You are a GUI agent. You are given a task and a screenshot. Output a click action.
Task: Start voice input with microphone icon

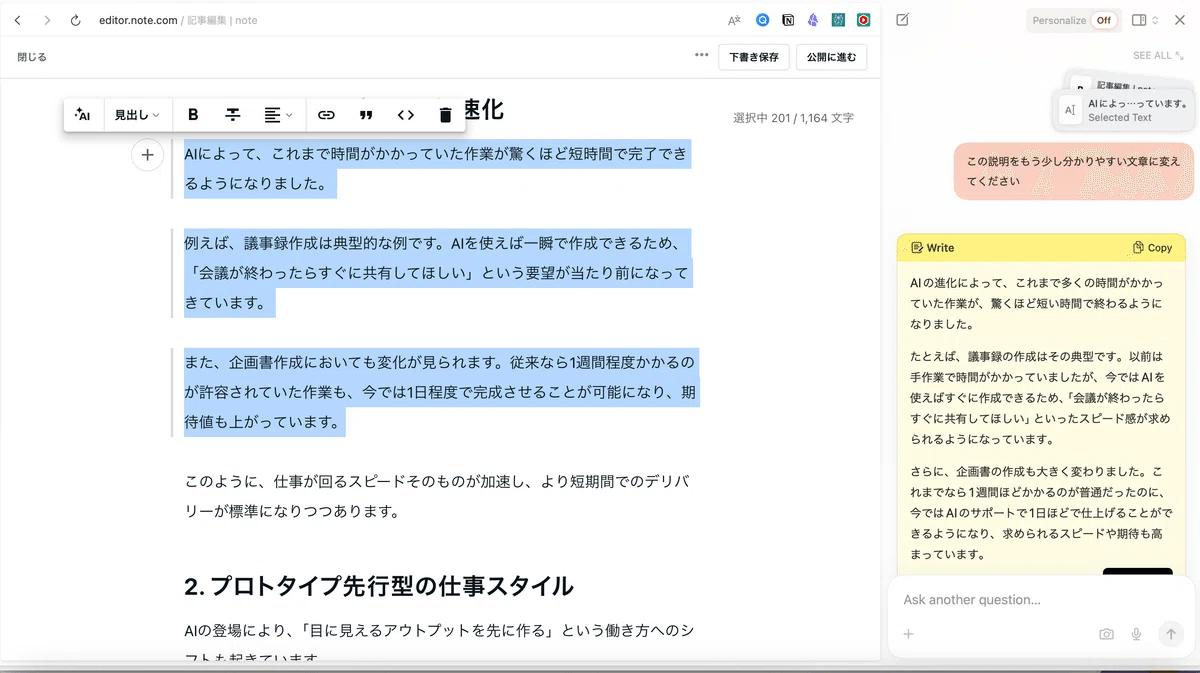coord(1136,634)
